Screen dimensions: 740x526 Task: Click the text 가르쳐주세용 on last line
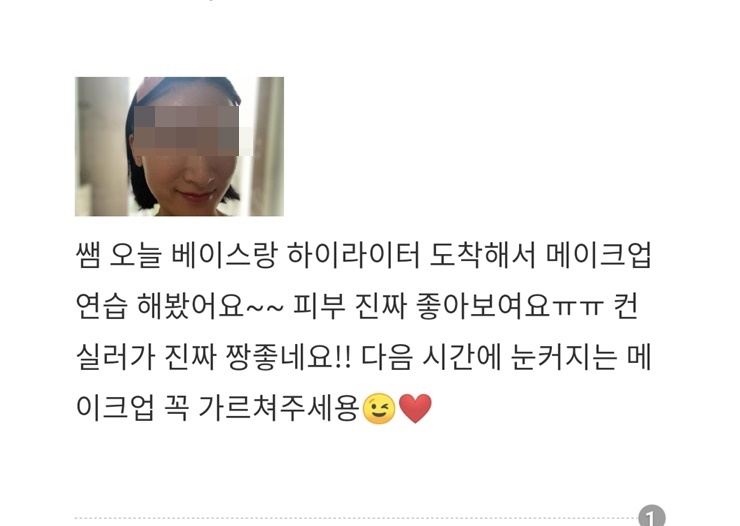pyautogui.click(x=278, y=408)
